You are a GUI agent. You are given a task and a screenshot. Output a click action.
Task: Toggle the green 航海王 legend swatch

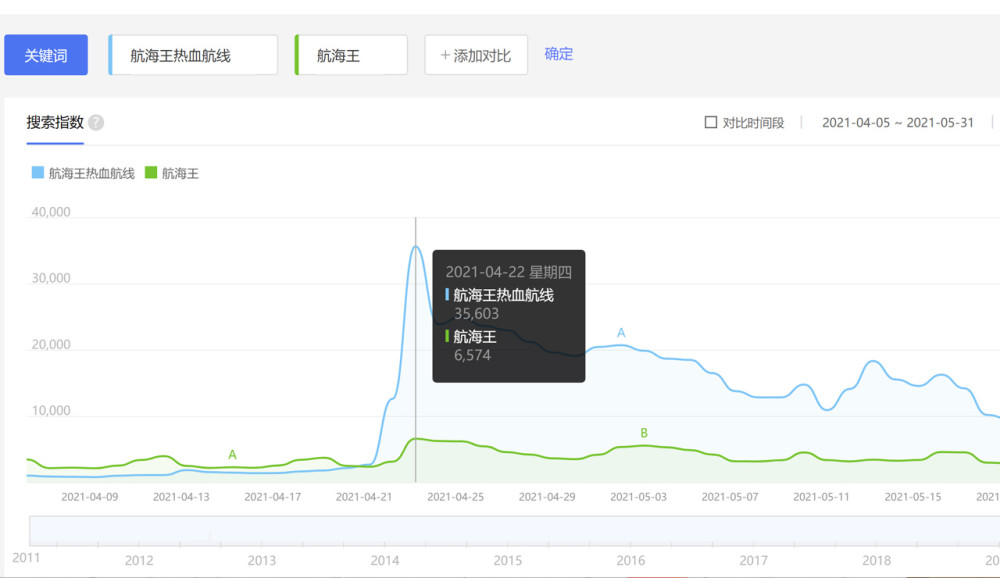pos(151,172)
